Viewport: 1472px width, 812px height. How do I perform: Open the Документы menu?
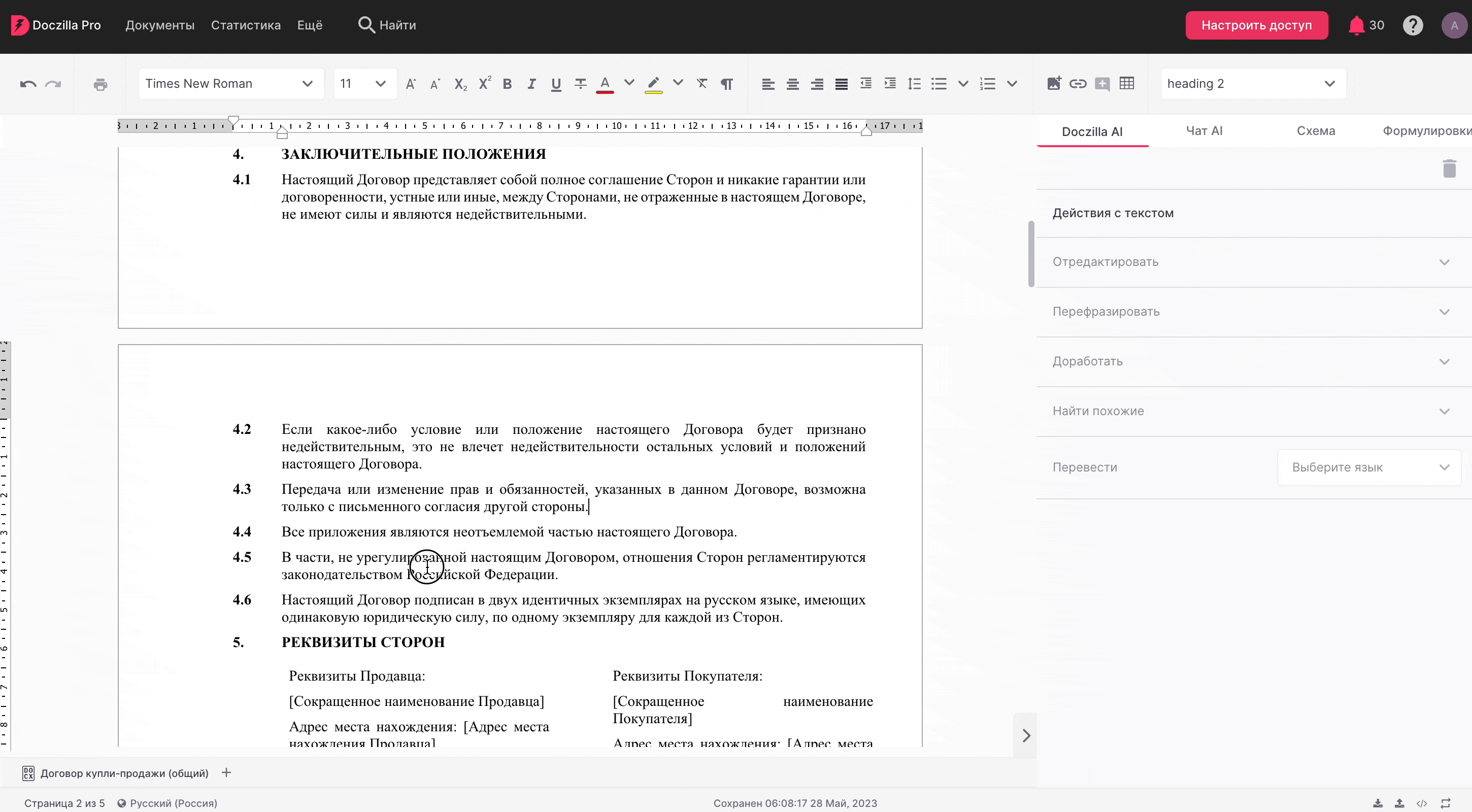coord(160,25)
